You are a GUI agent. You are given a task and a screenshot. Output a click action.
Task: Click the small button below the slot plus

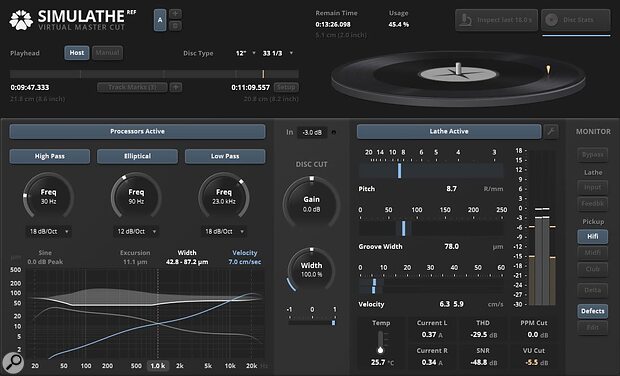[x=176, y=26]
